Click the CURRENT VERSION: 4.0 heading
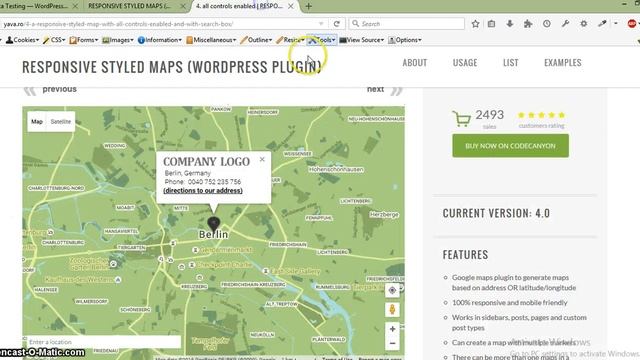Image resolution: width=640 pixels, height=360 pixels. [x=496, y=213]
